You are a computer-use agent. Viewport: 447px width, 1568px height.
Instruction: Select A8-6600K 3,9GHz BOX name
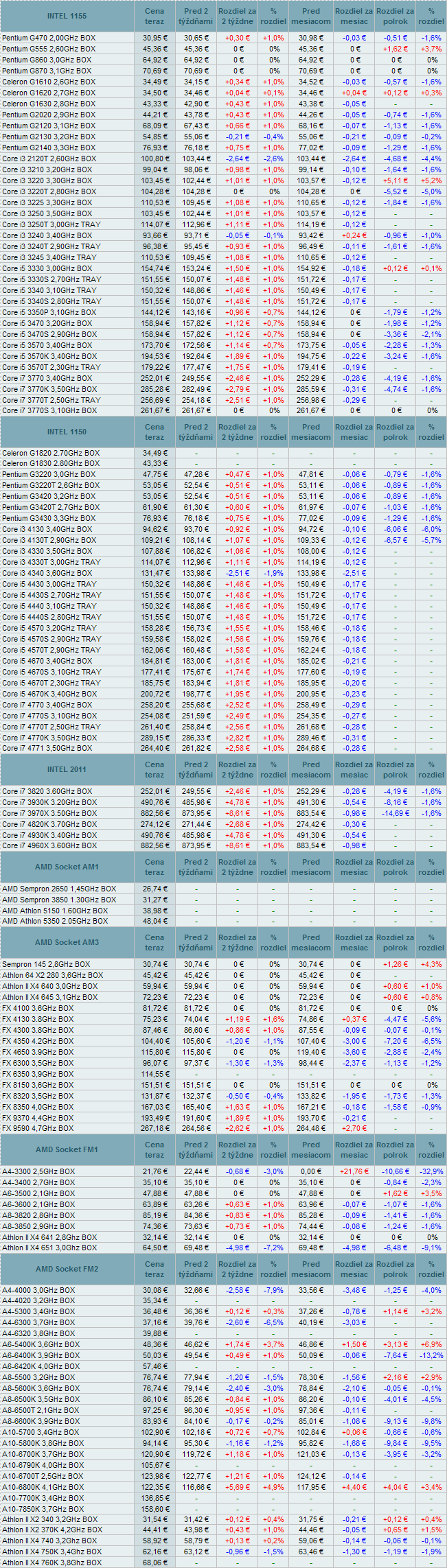click(41, 1421)
